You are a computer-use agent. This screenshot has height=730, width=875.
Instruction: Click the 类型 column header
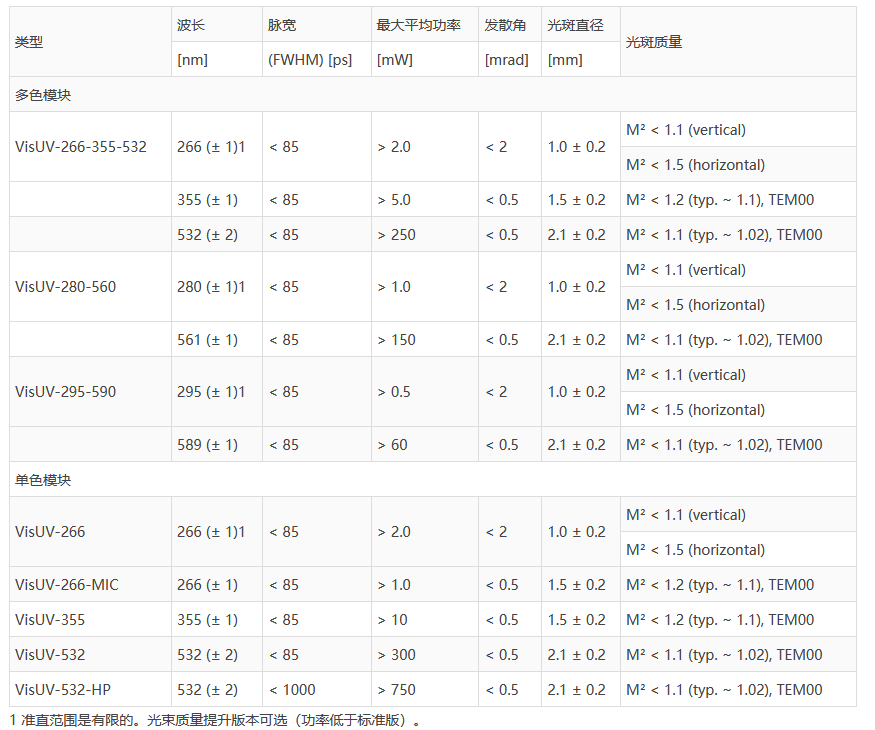pos(30,42)
